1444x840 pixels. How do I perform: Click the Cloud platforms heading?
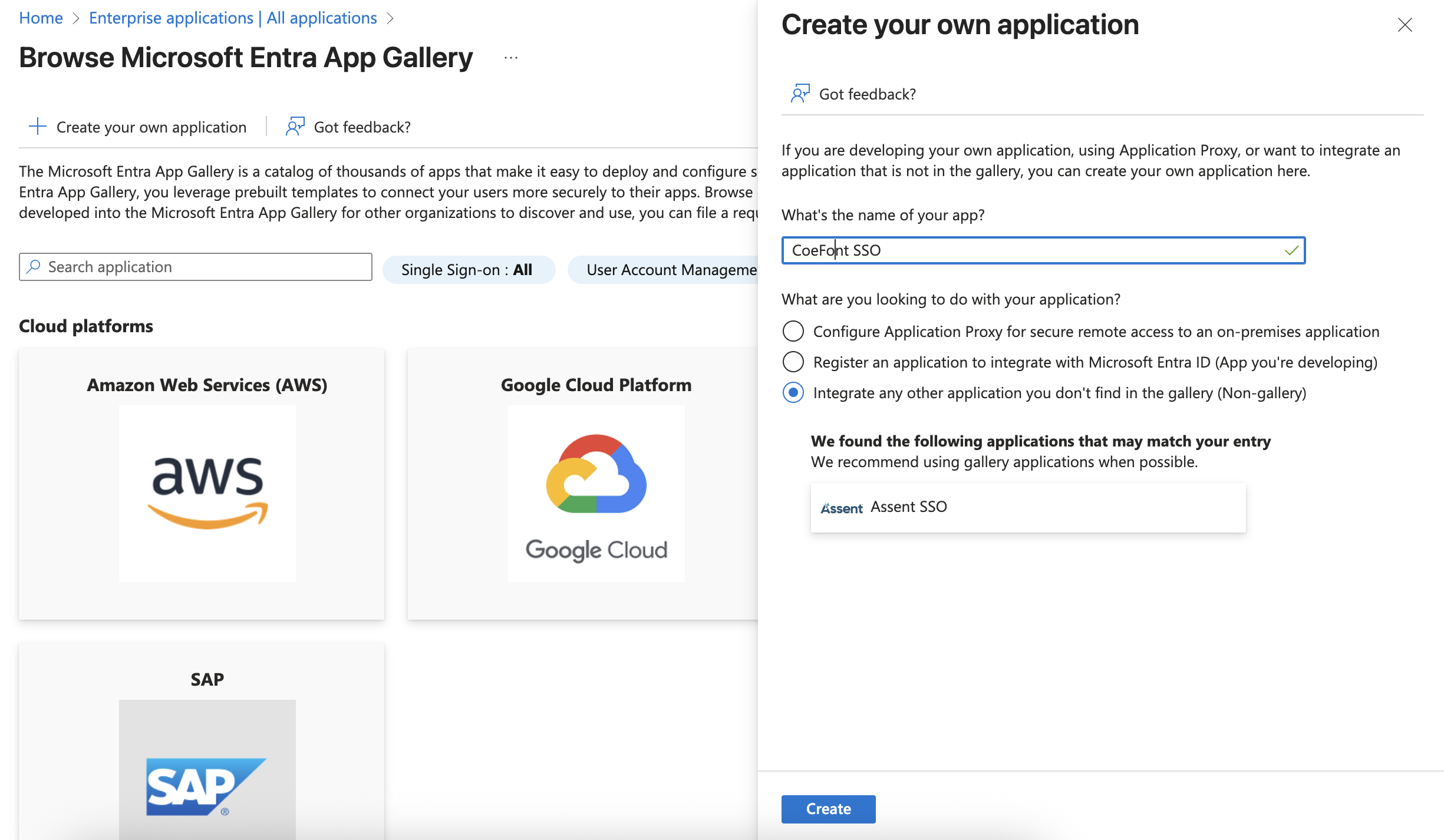pos(86,326)
